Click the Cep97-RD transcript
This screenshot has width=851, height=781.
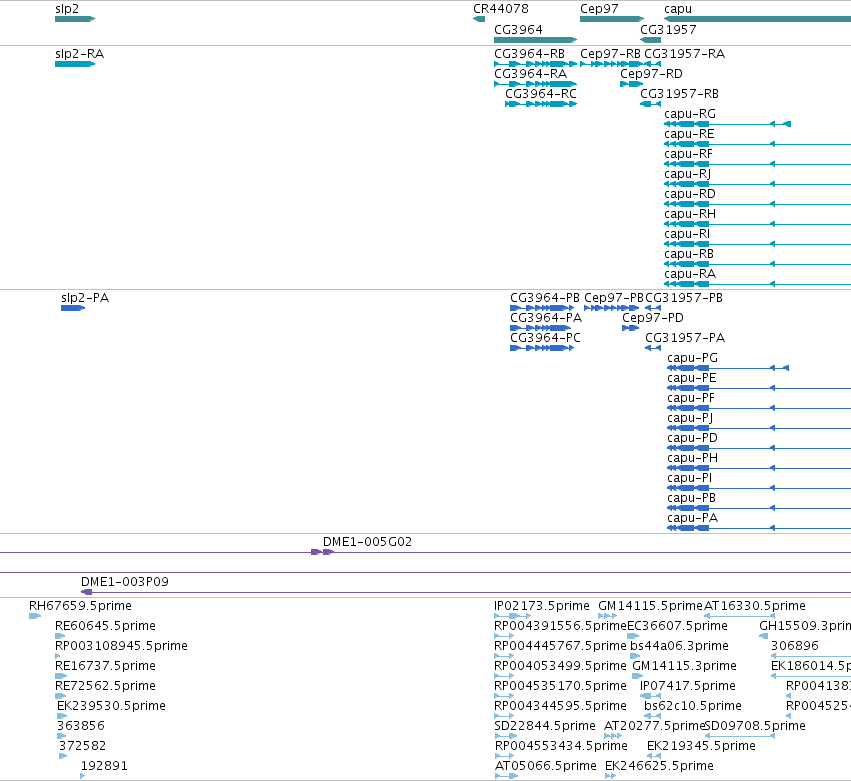pyautogui.click(x=632, y=84)
